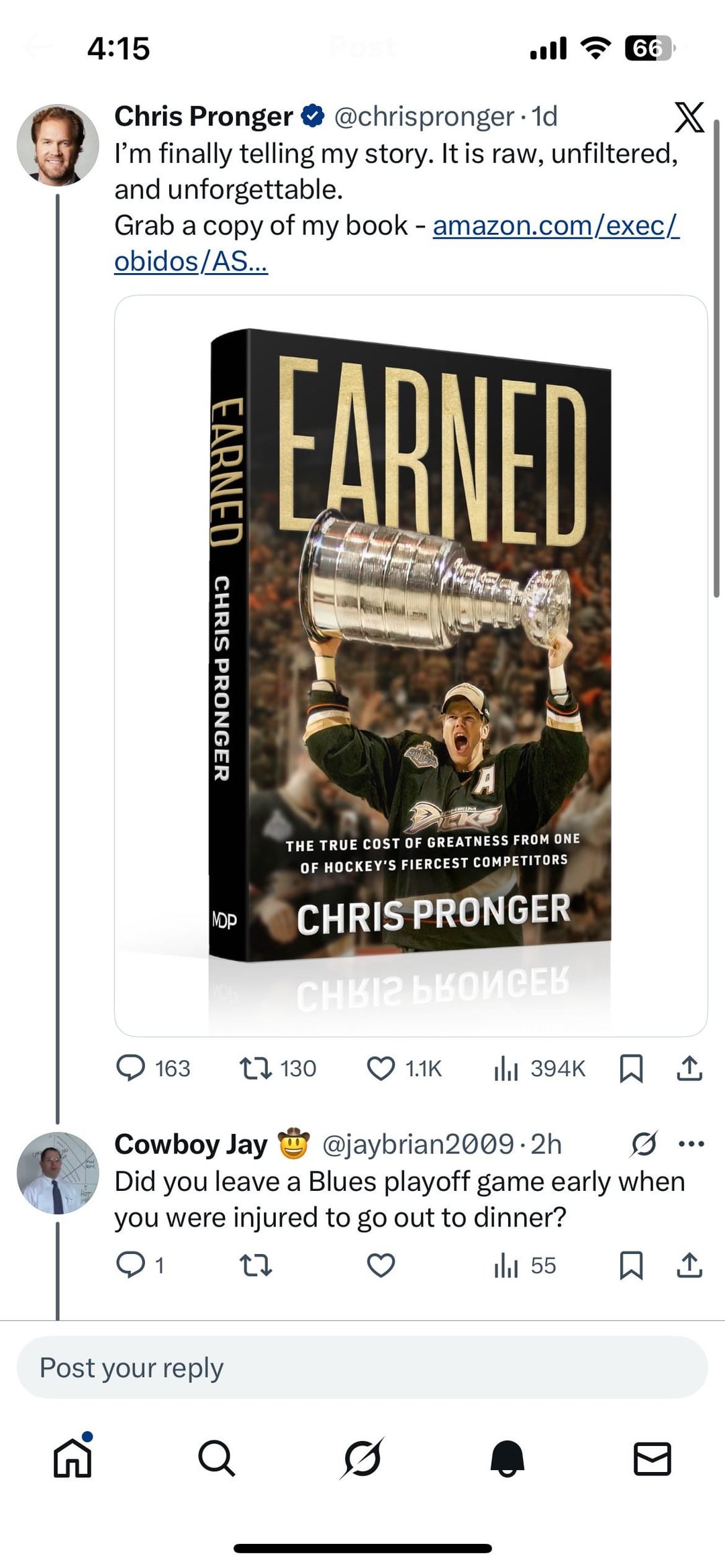Open more options on Cowboy Jay's reply
725x1568 pixels.
click(691, 1144)
